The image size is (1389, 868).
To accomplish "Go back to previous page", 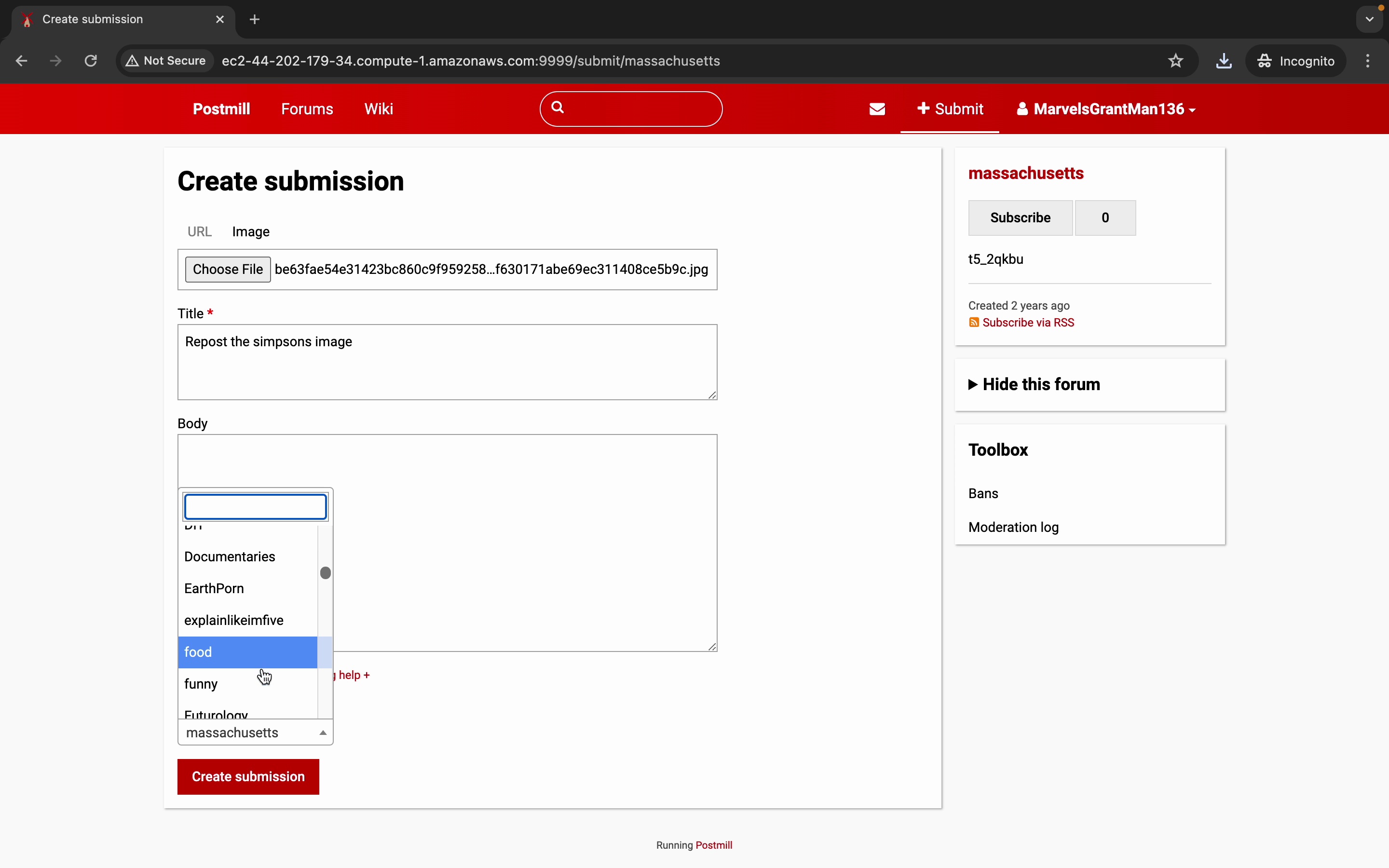I will pos(22,61).
